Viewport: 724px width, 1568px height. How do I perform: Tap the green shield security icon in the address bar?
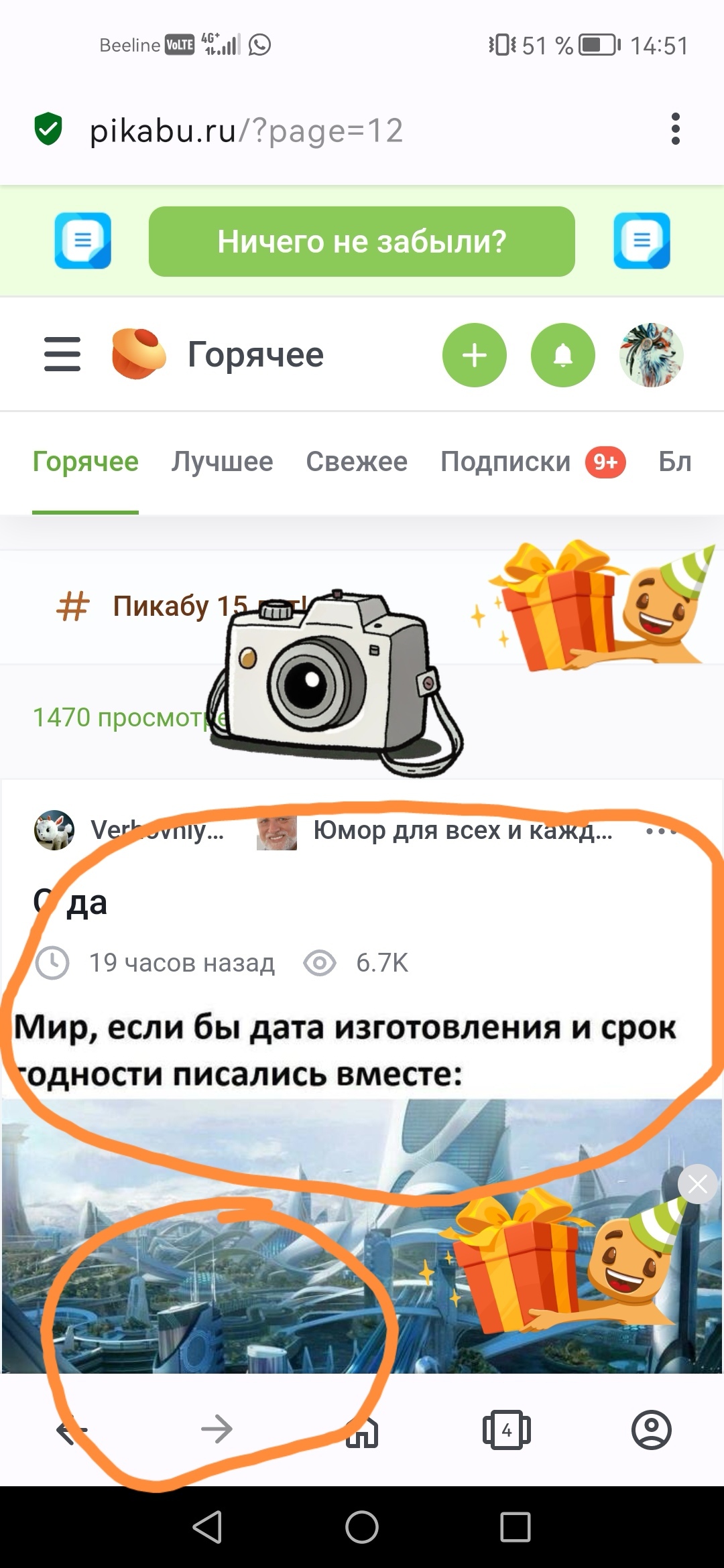click(48, 129)
